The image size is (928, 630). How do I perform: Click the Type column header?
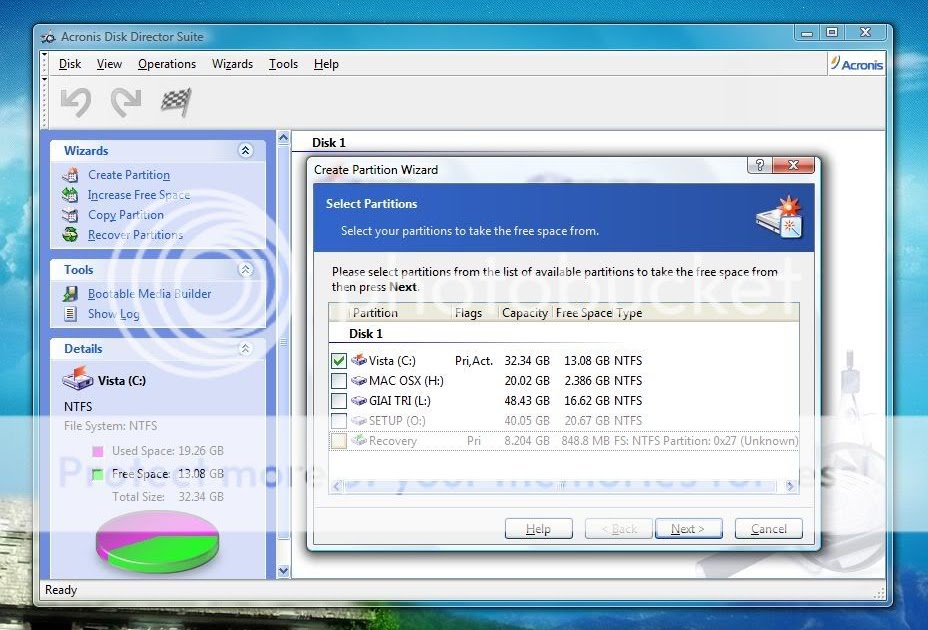629,313
